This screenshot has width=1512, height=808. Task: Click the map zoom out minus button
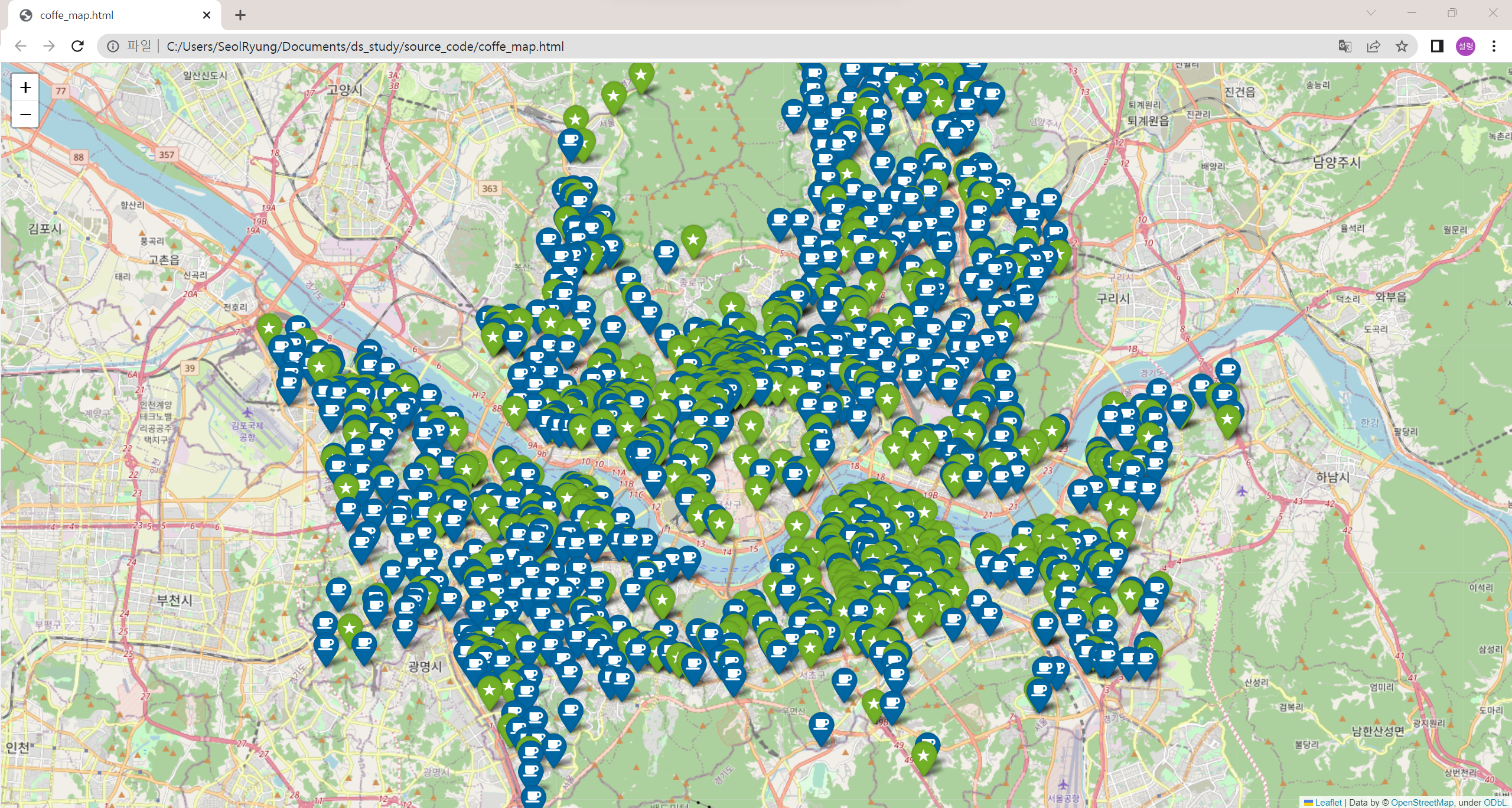point(25,114)
